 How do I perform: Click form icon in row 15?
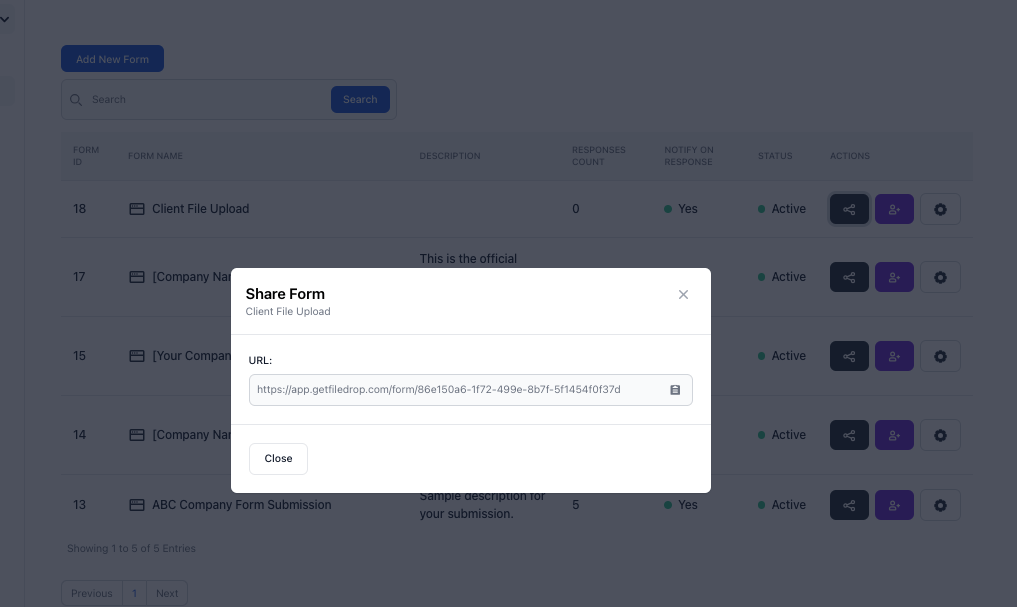137,356
